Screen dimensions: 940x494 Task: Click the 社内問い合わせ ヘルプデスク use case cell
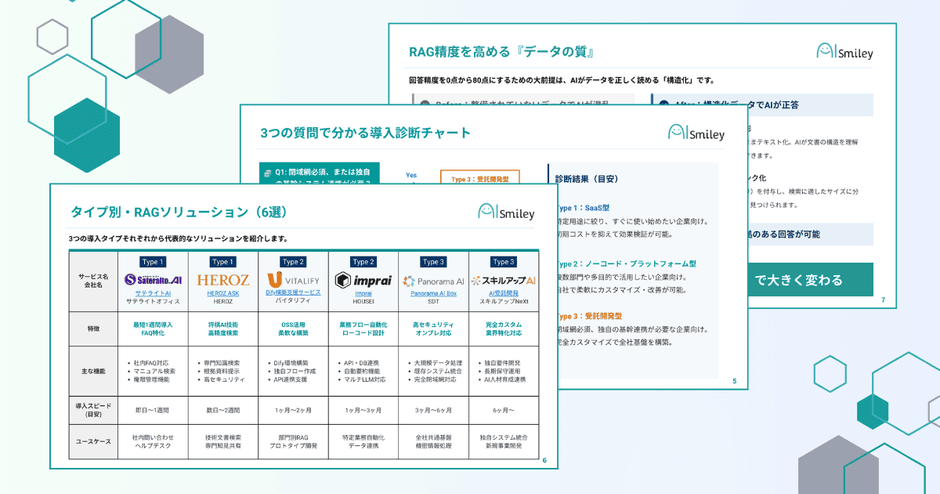(x=153, y=442)
